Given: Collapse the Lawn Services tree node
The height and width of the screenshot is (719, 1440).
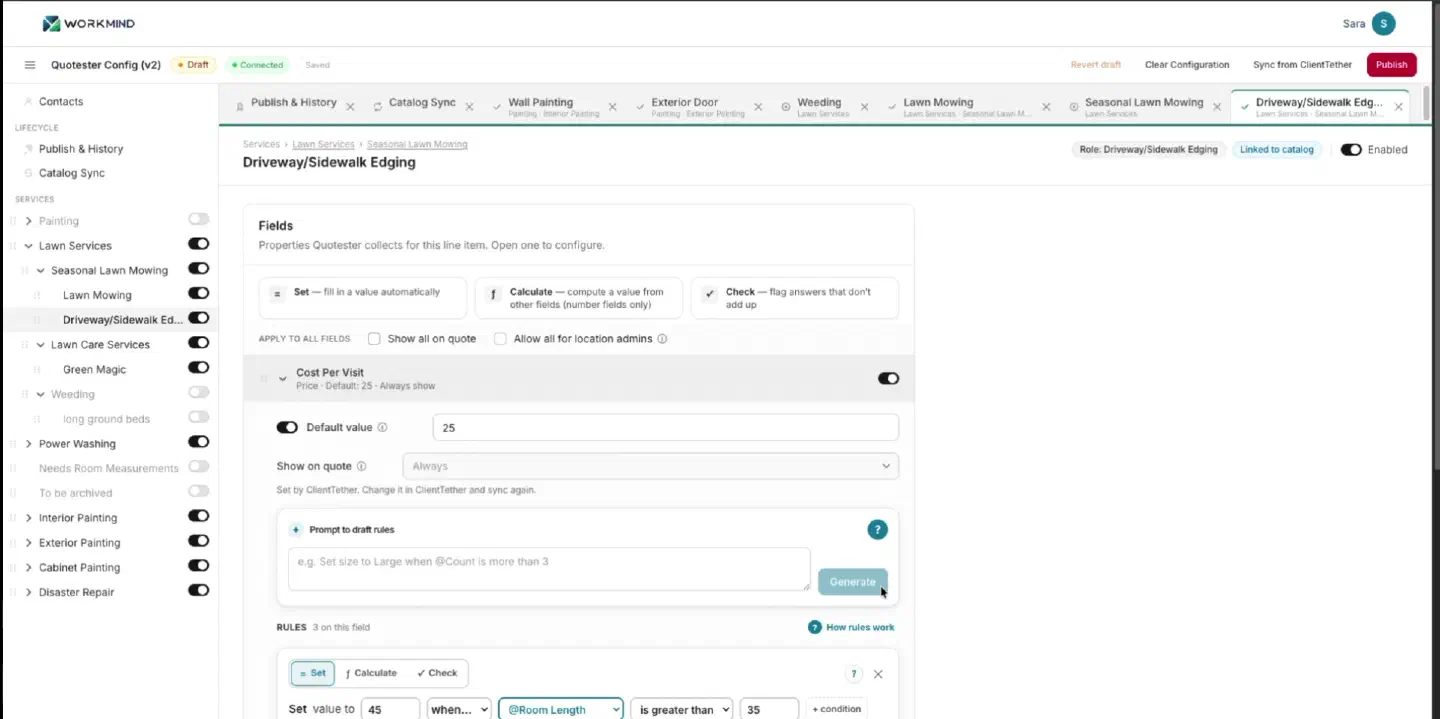Looking at the screenshot, I should 28,246.
